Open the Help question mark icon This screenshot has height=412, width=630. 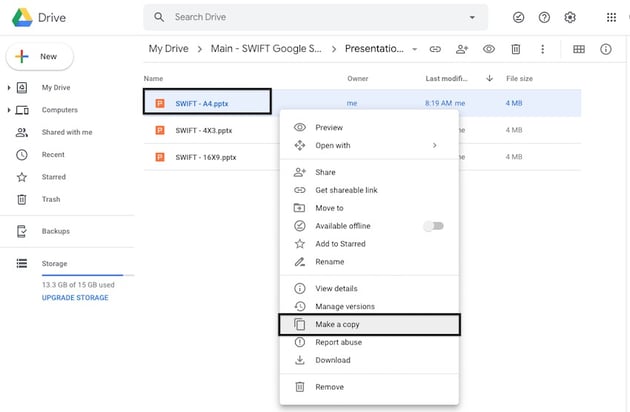pyautogui.click(x=544, y=17)
